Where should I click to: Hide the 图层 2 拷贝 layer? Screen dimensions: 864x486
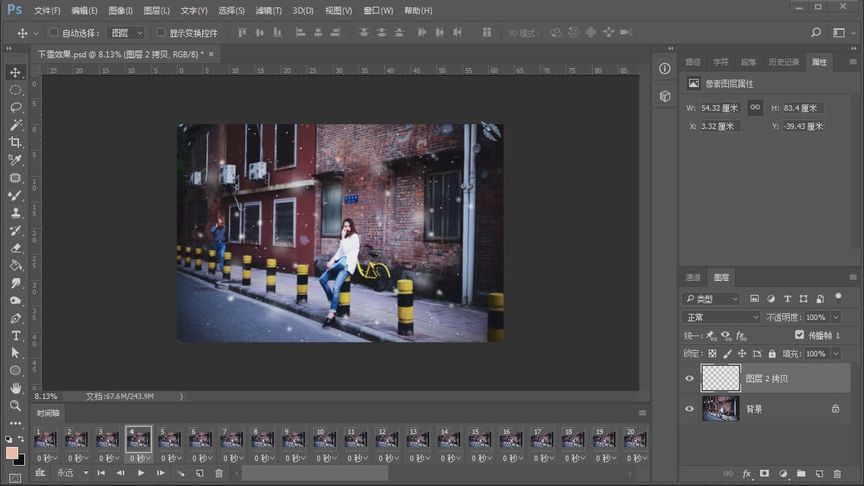click(x=689, y=379)
